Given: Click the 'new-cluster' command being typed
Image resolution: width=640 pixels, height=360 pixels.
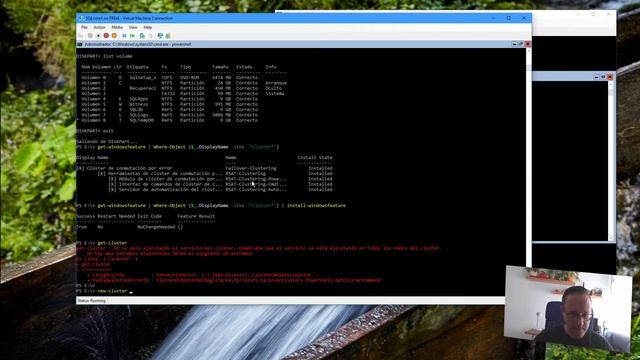Looking at the screenshot, I should [112, 291].
